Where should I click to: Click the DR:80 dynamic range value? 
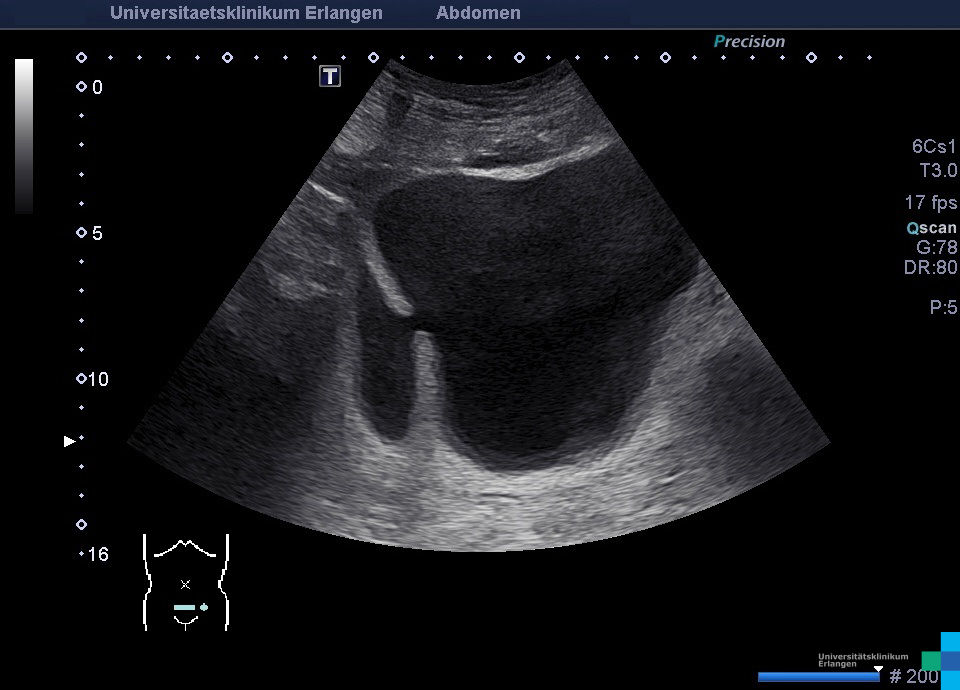point(930,268)
